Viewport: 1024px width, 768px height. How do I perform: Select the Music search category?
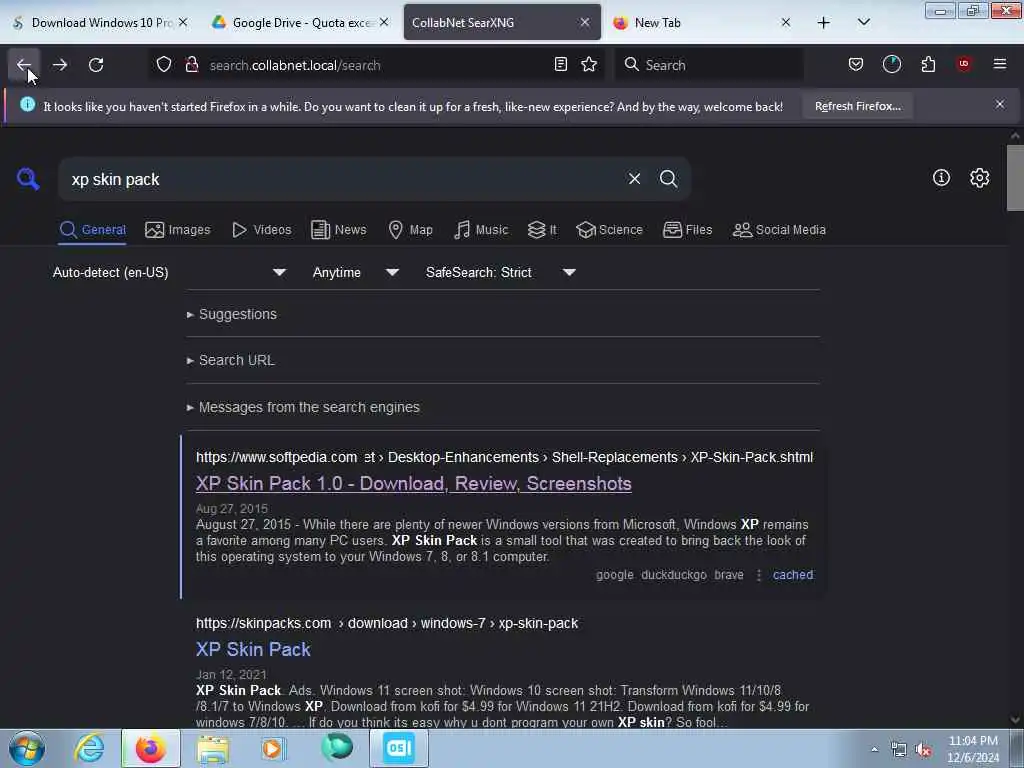coord(481,230)
